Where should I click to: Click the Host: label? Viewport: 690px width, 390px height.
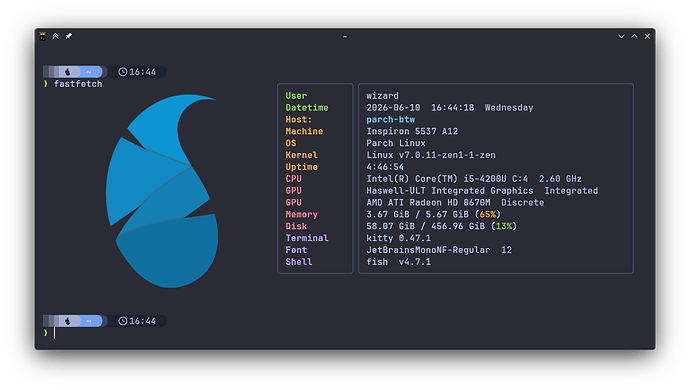[298, 120]
